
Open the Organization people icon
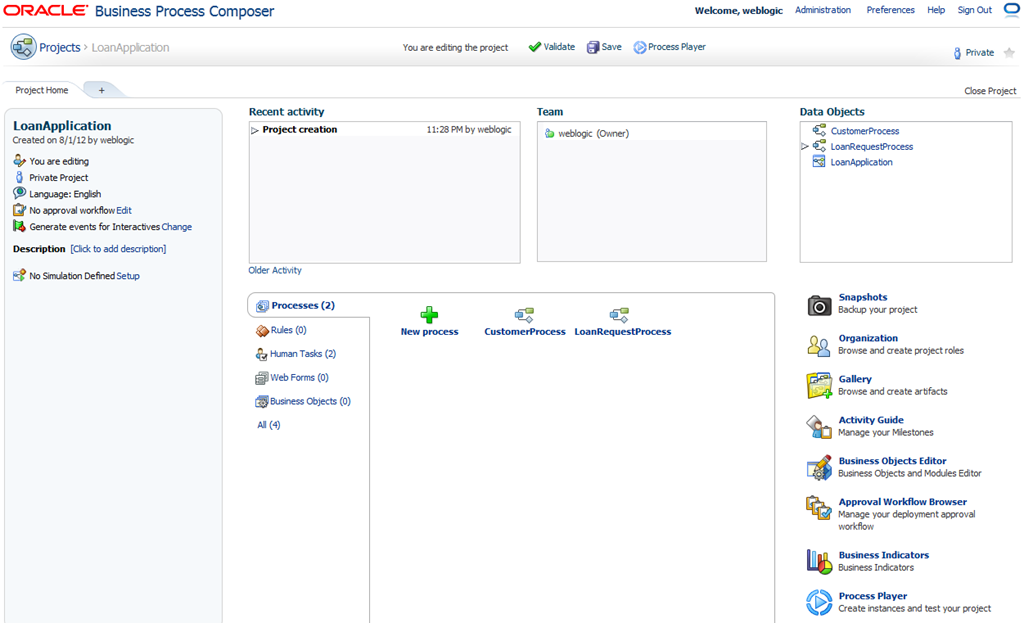click(x=819, y=346)
